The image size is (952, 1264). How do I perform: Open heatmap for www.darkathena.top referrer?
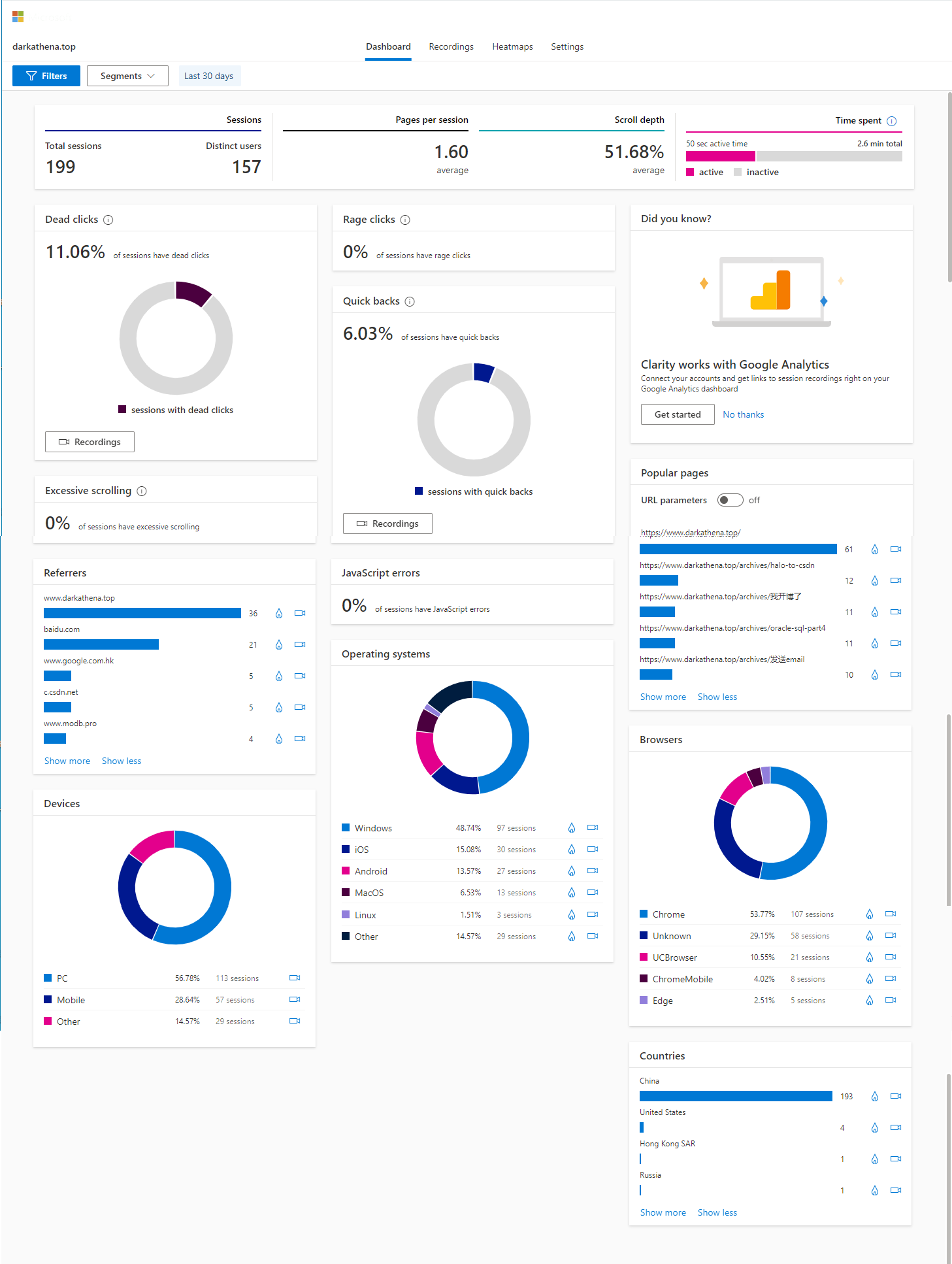[x=279, y=613]
